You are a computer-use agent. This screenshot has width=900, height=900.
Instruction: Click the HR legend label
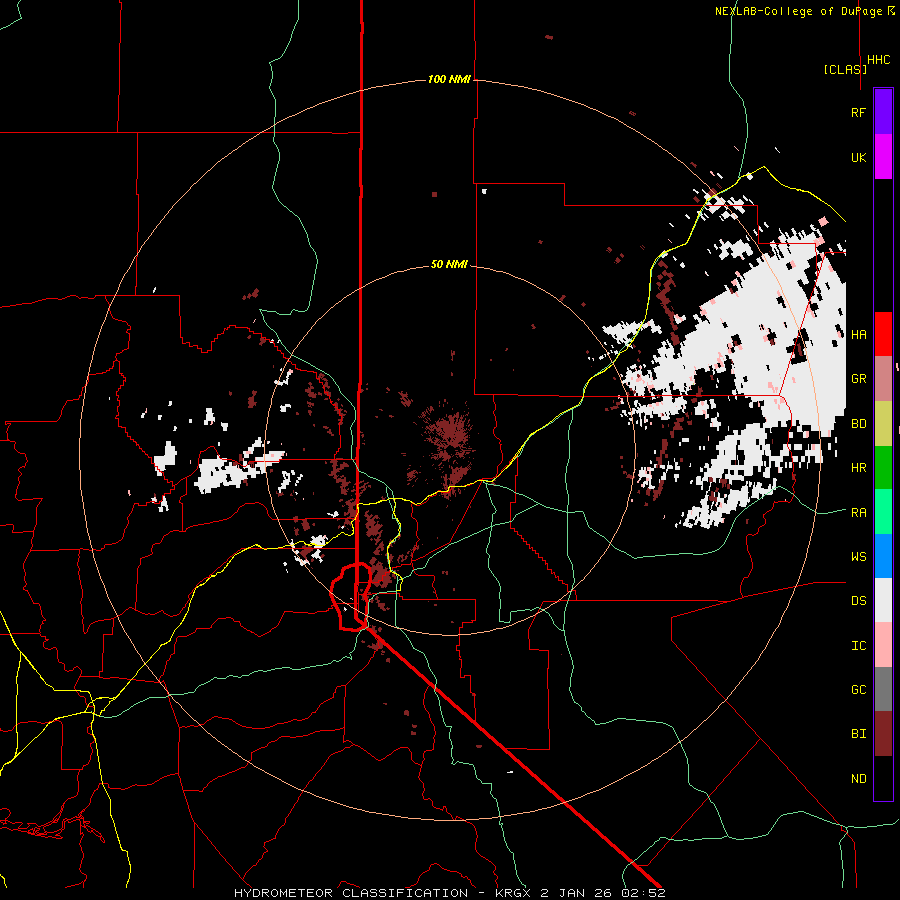point(858,468)
